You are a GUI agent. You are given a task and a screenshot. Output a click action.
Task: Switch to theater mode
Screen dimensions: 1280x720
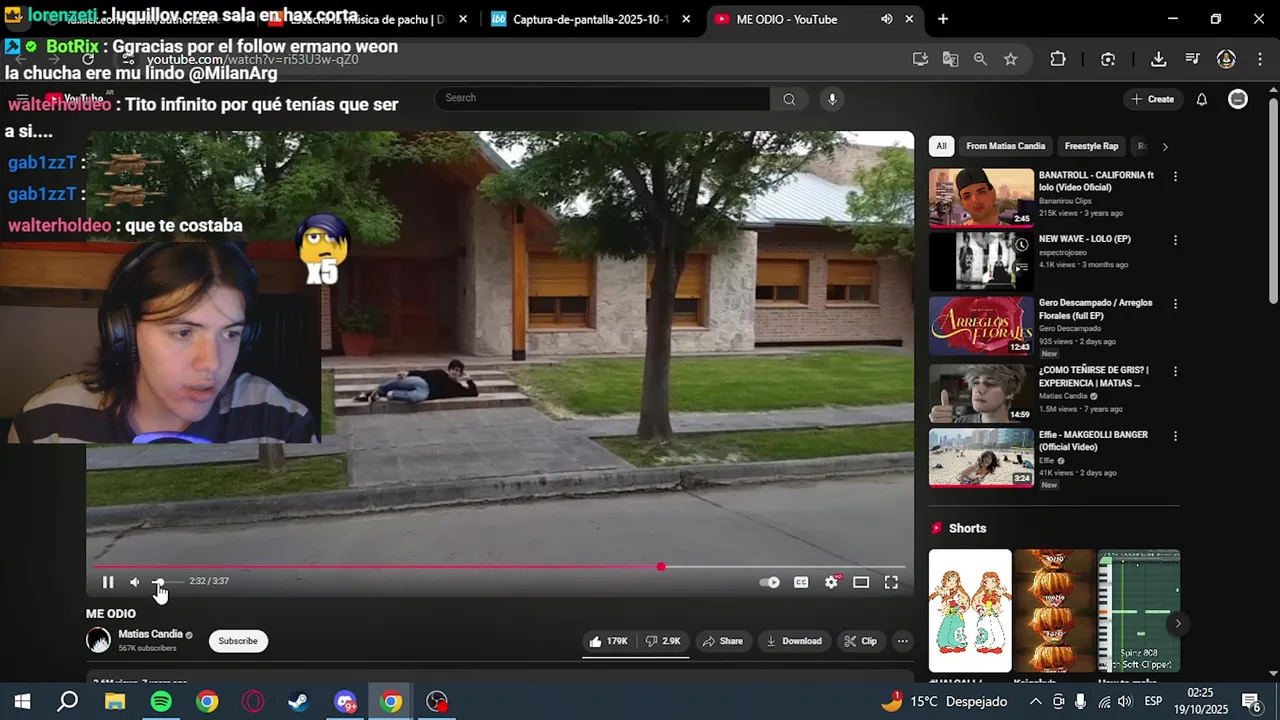861,582
